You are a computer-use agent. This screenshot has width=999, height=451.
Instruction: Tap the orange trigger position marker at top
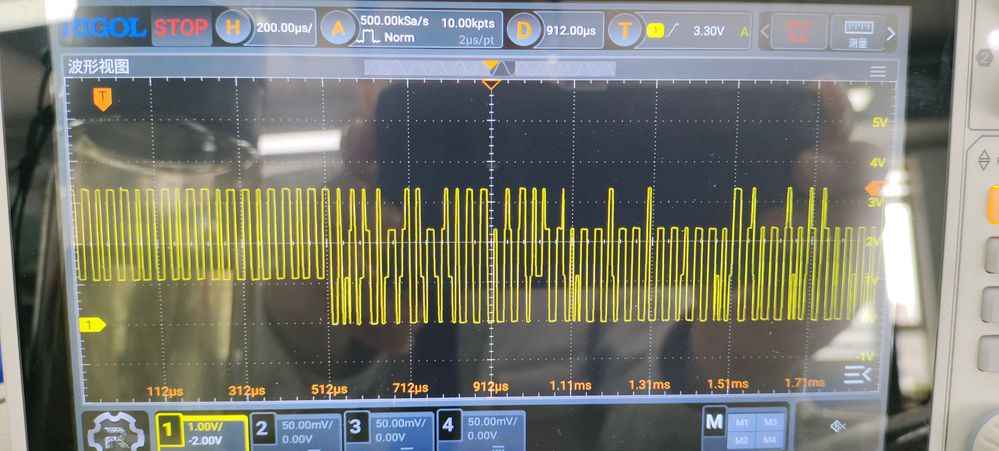click(491, 83)
